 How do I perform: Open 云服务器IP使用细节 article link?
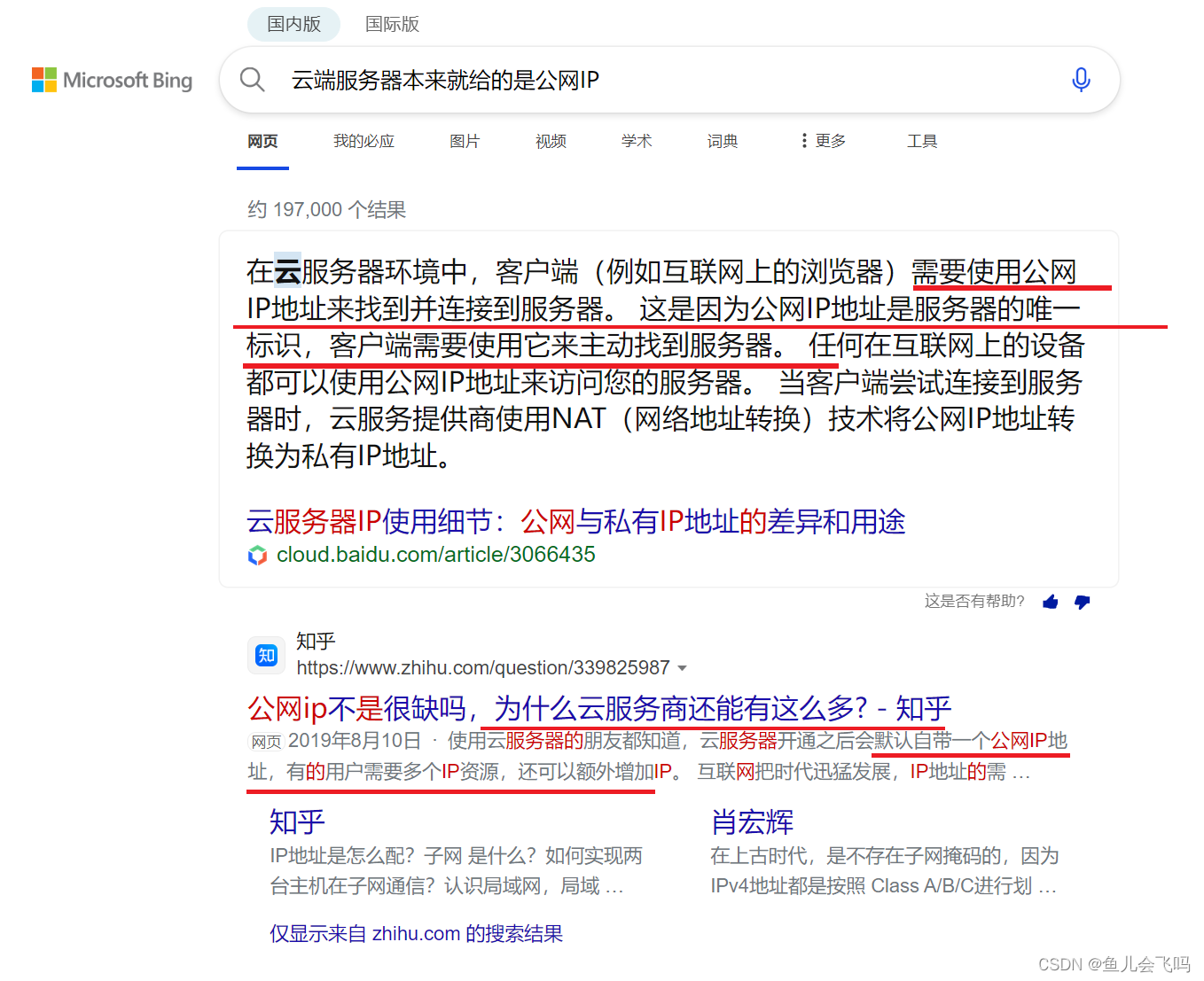point(575,521)
